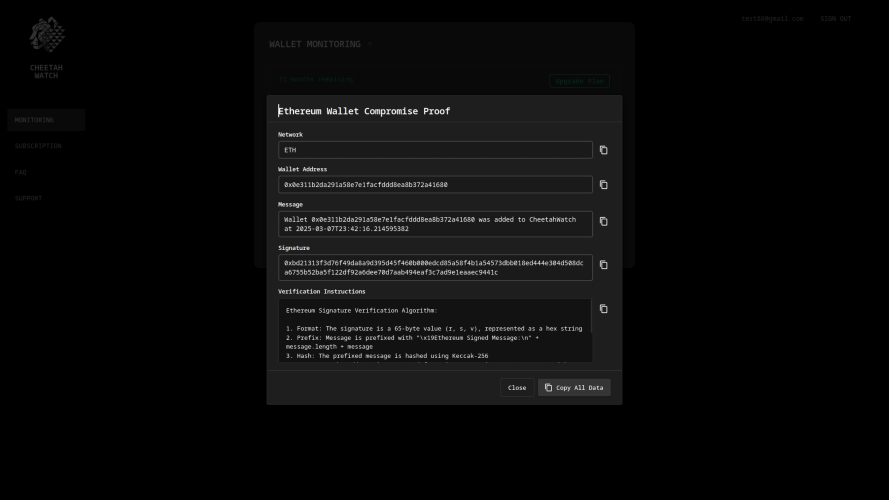Click the Ethereum Wallet Compromise Proof title
The height and width of the screenshot is (500, 889).
pyautogui.click(x=364, y=111)
